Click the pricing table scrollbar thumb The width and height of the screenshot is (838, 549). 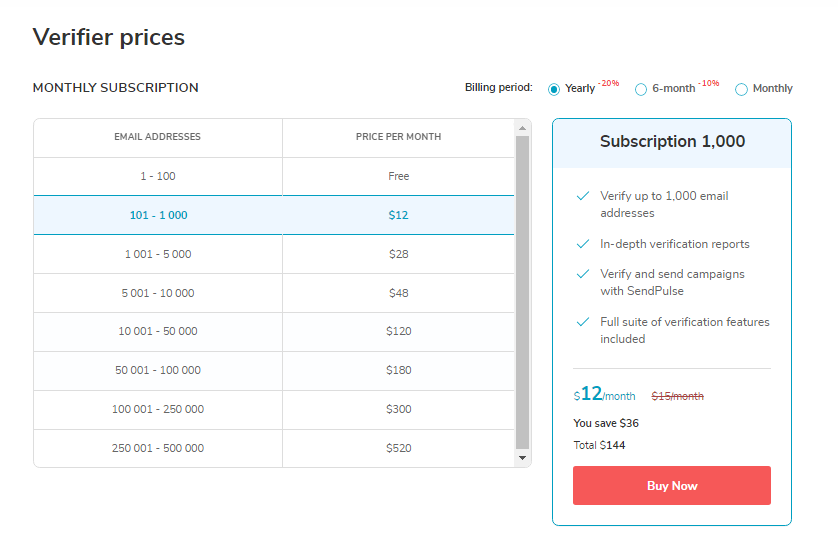coord(522,290)
